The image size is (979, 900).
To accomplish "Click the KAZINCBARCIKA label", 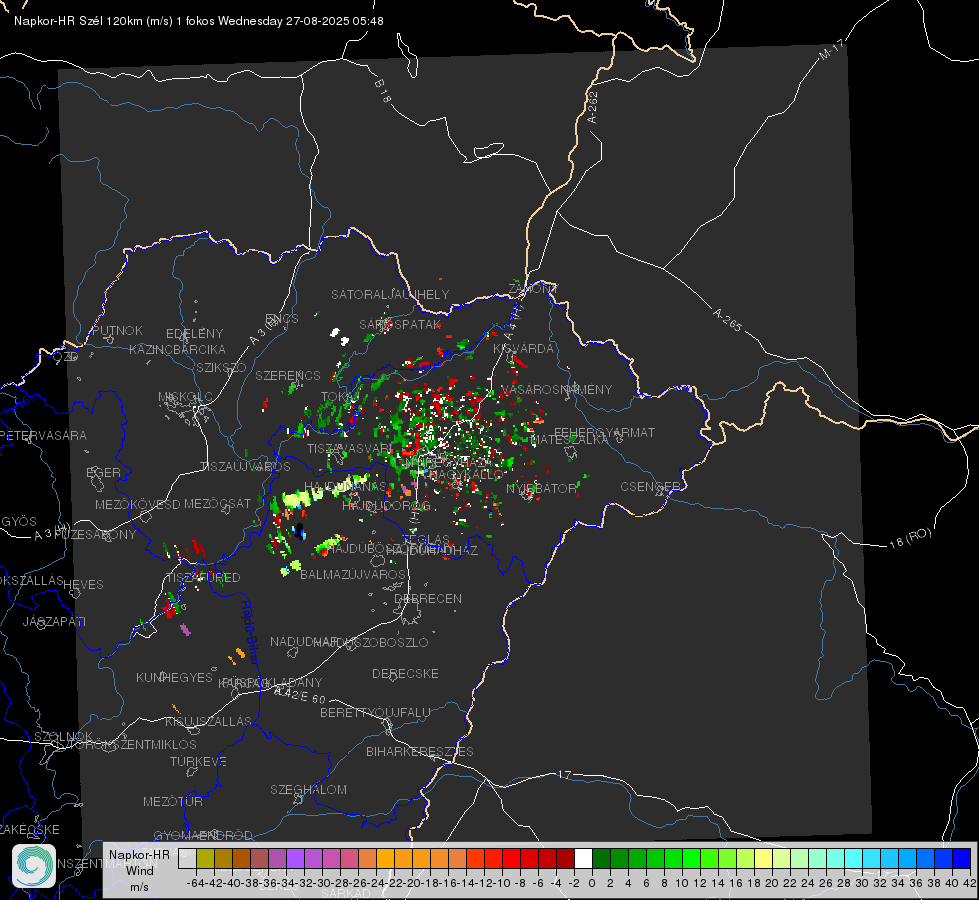I will tap(177, 350).
